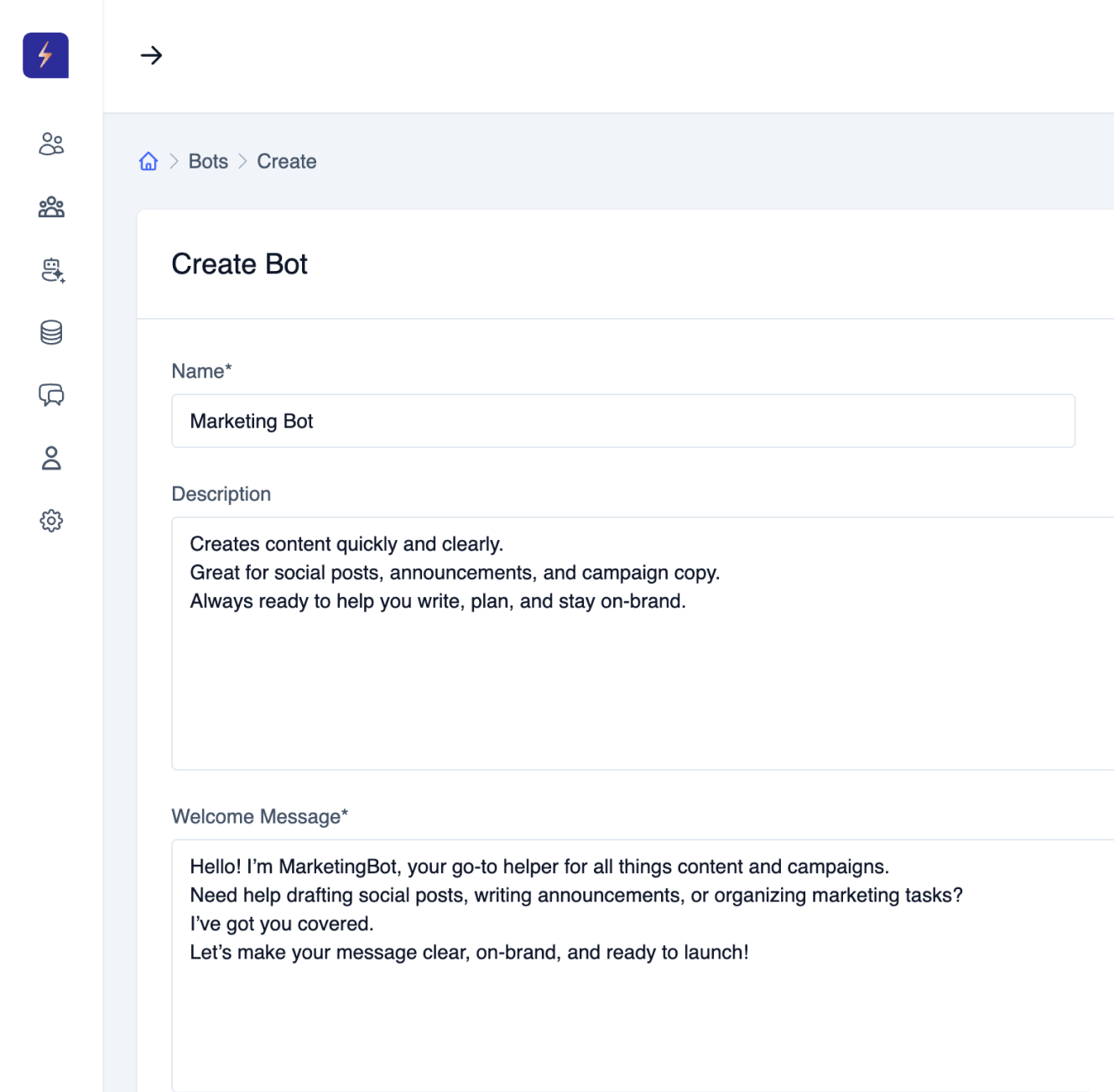Open the single-person profile icon in sidebar
The height and width of the screenshot is (1092, 1114).
51,458
